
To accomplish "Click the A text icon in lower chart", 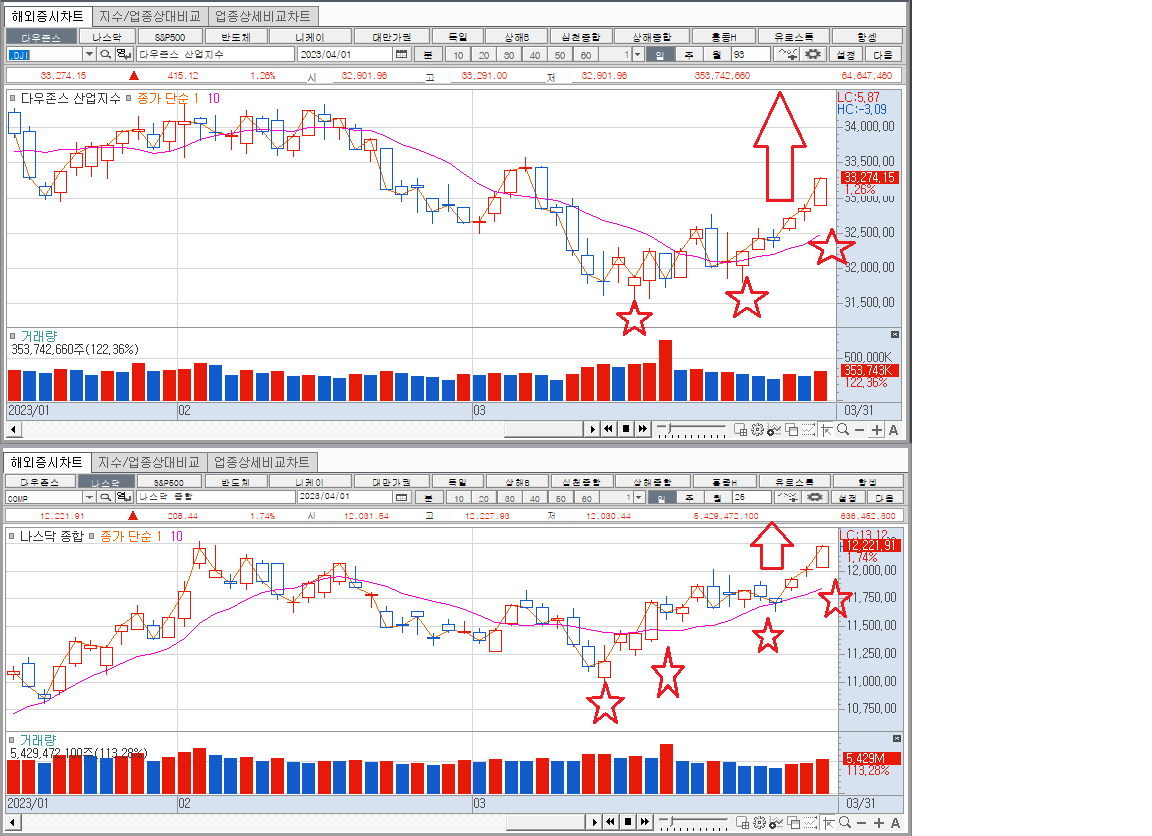I will (896, 823).
